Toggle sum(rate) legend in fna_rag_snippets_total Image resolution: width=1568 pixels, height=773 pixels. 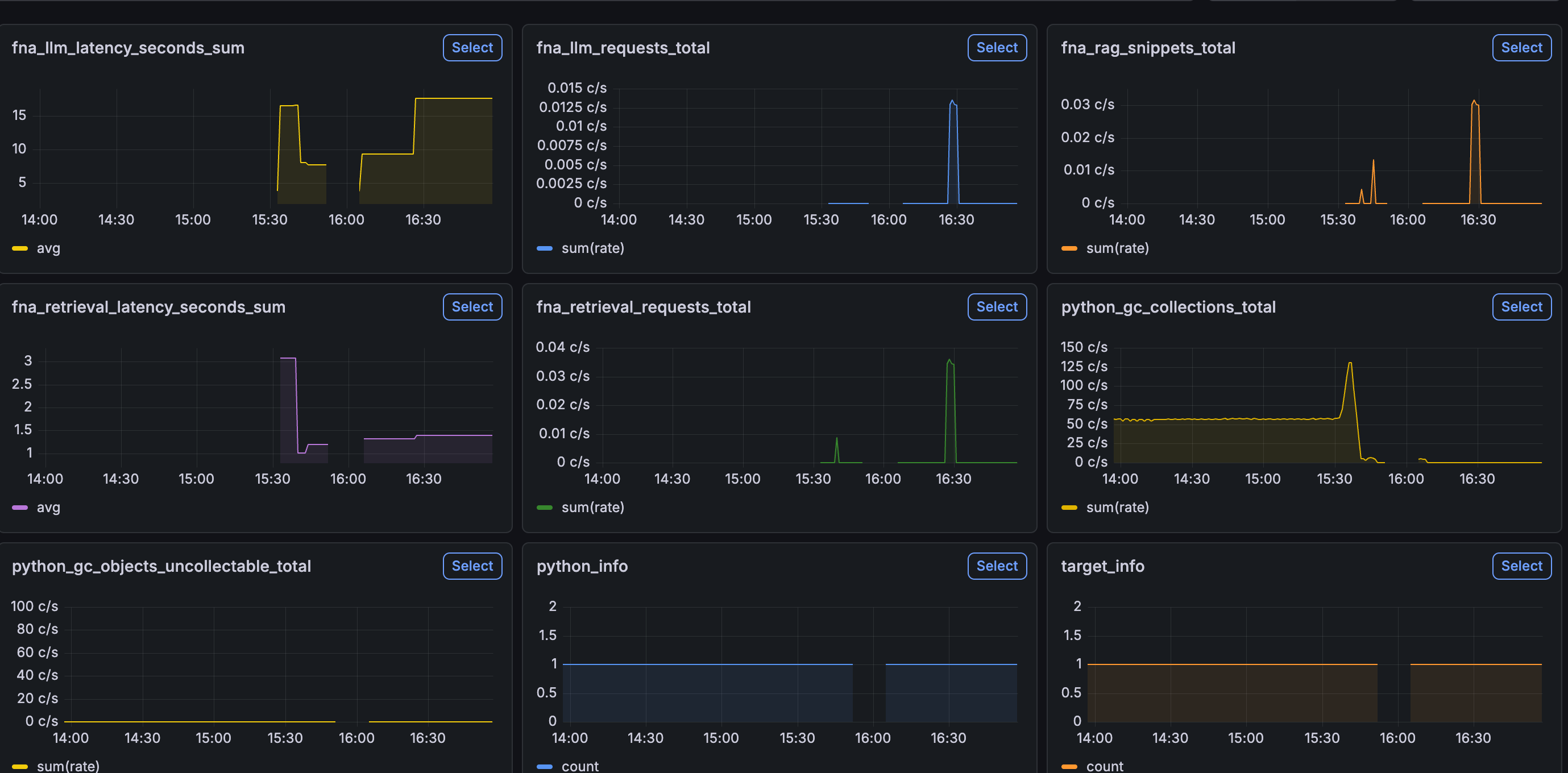(x=1117, y=248)
